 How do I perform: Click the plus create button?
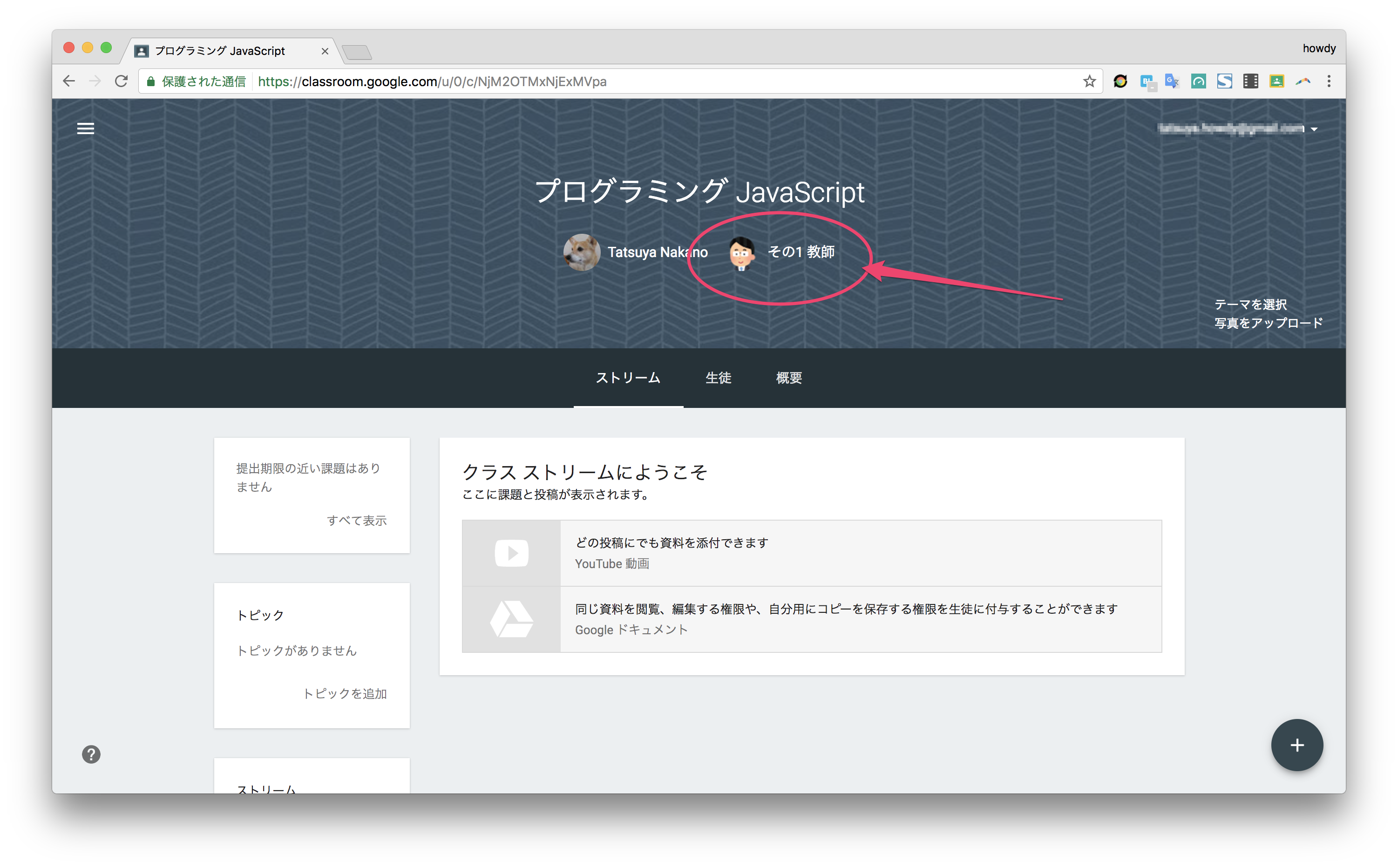1297,745
